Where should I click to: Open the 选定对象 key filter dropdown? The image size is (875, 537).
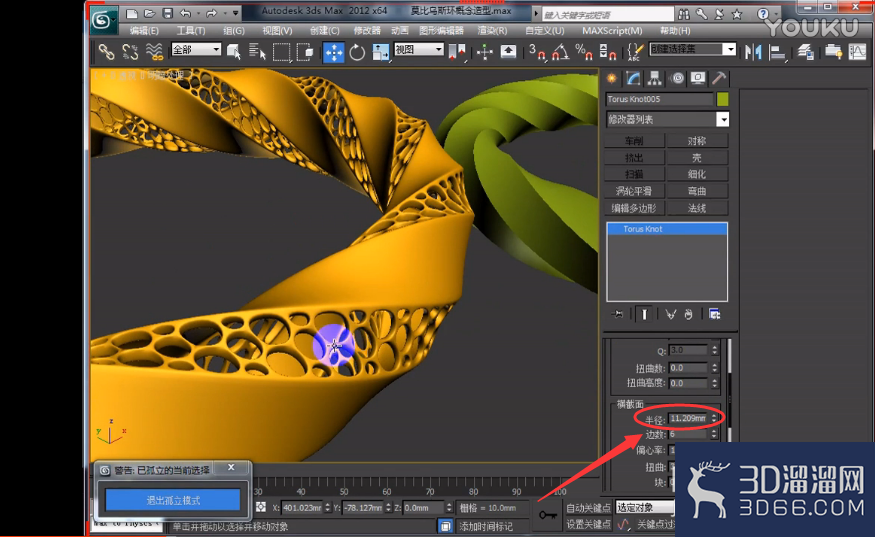(x=645, y=507)
